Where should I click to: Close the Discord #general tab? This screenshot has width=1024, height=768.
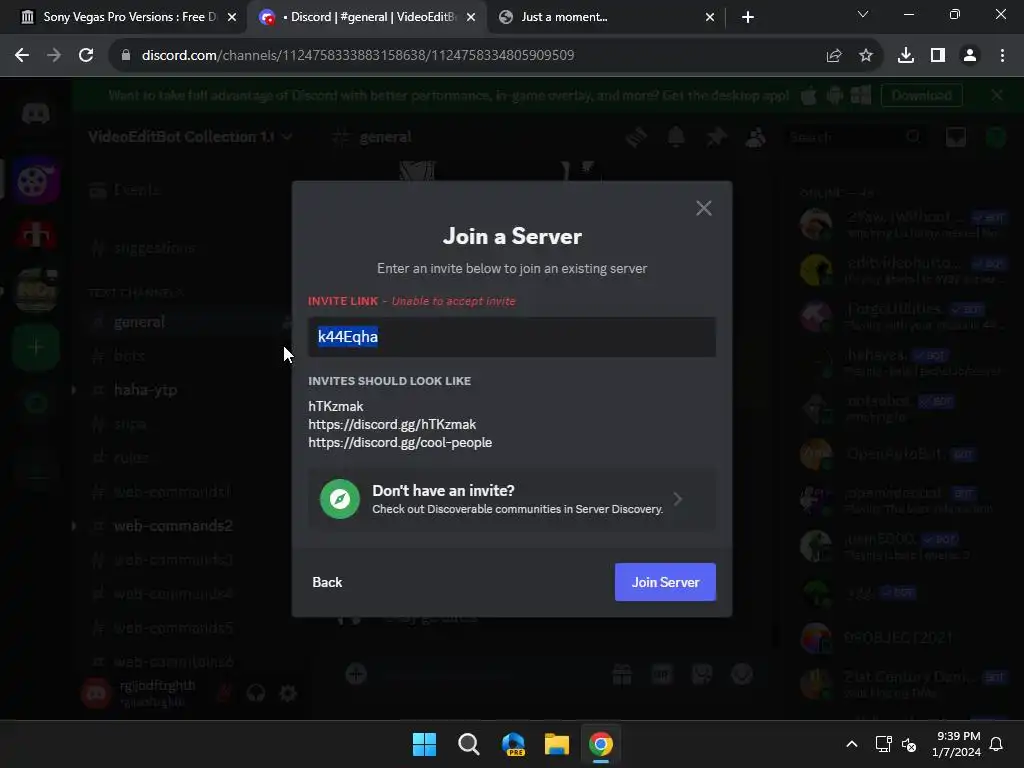coord(471,17)
